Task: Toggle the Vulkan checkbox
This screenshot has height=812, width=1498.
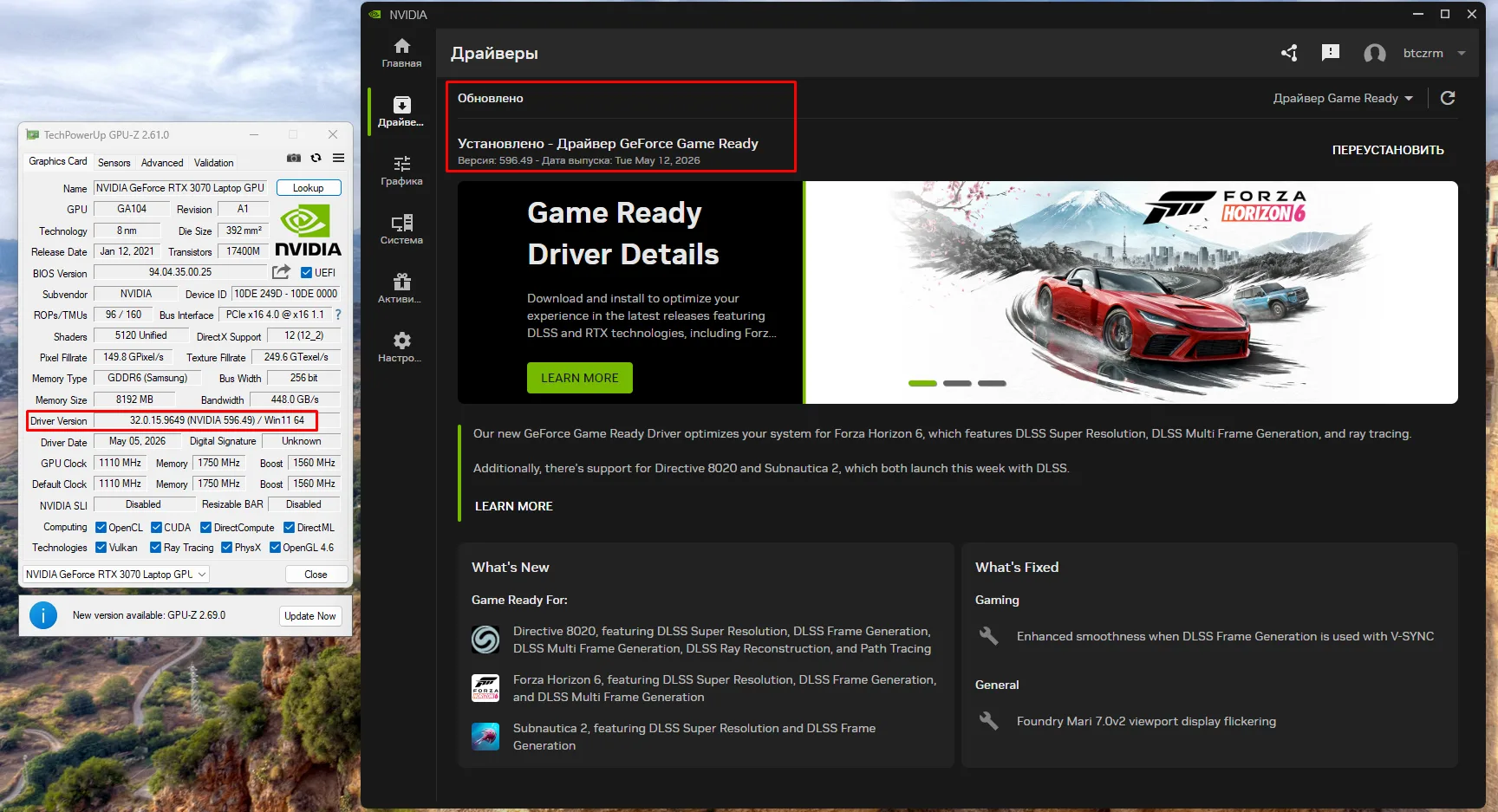Action: pos(101,547)
